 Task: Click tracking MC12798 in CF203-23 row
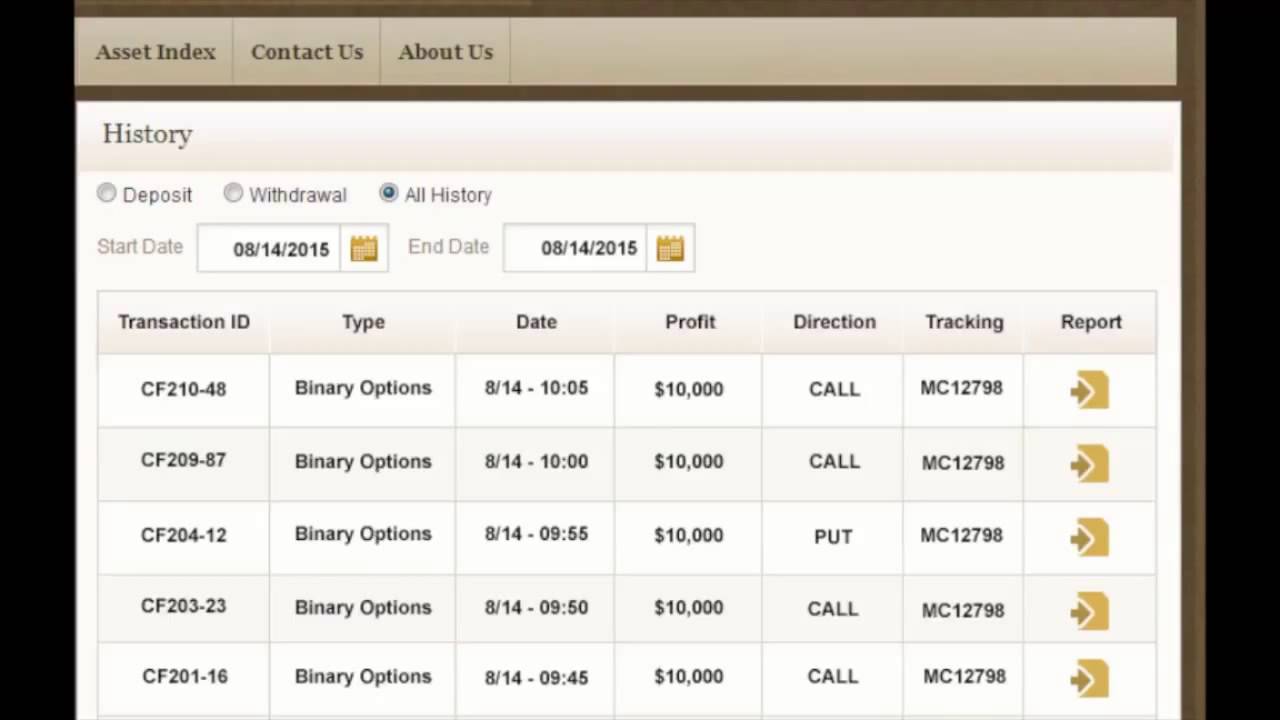coord(963,610)
